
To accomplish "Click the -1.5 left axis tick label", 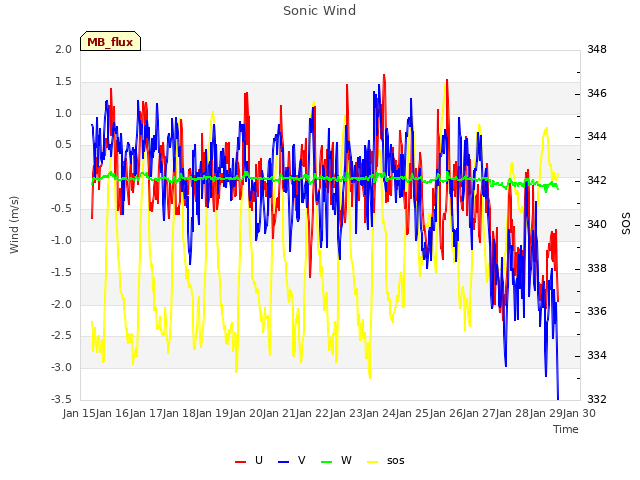I will click(61, 272).
